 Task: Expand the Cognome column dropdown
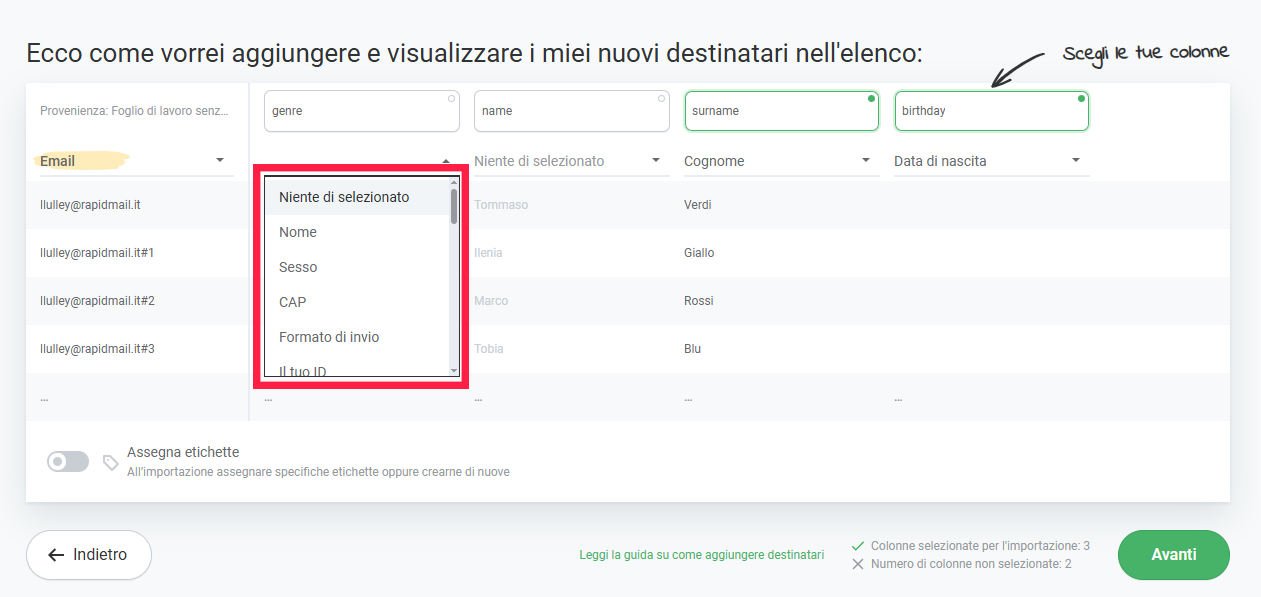pyautogui.click(x=866, y=161)
